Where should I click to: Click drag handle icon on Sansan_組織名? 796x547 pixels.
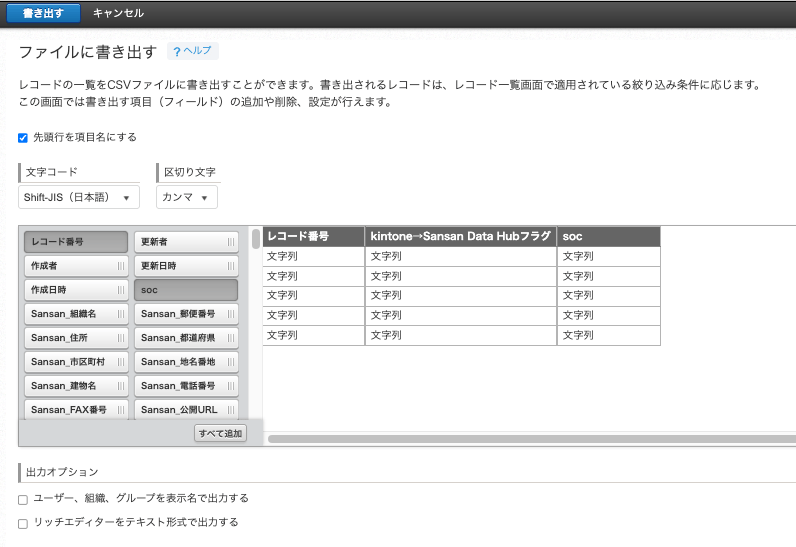[121, 314]
